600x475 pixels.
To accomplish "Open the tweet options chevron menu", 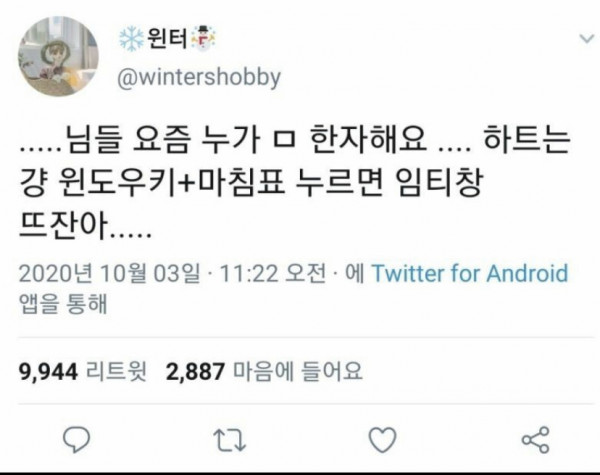I will 587,39.
